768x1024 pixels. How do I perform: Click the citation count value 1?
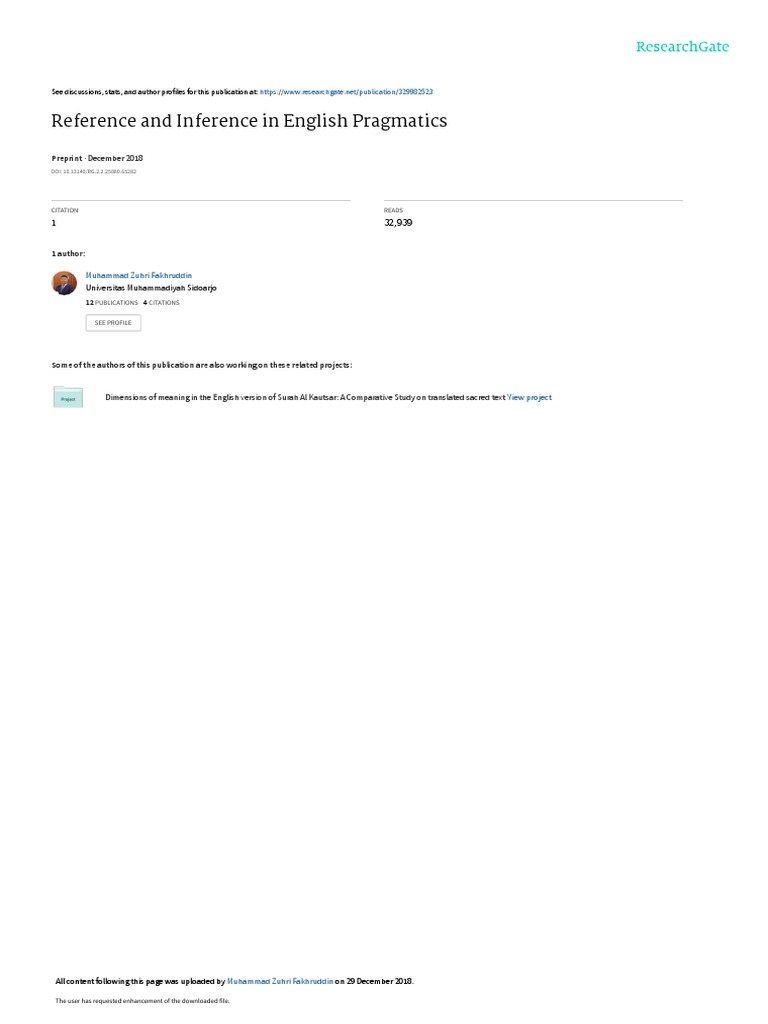pos(54,223)
